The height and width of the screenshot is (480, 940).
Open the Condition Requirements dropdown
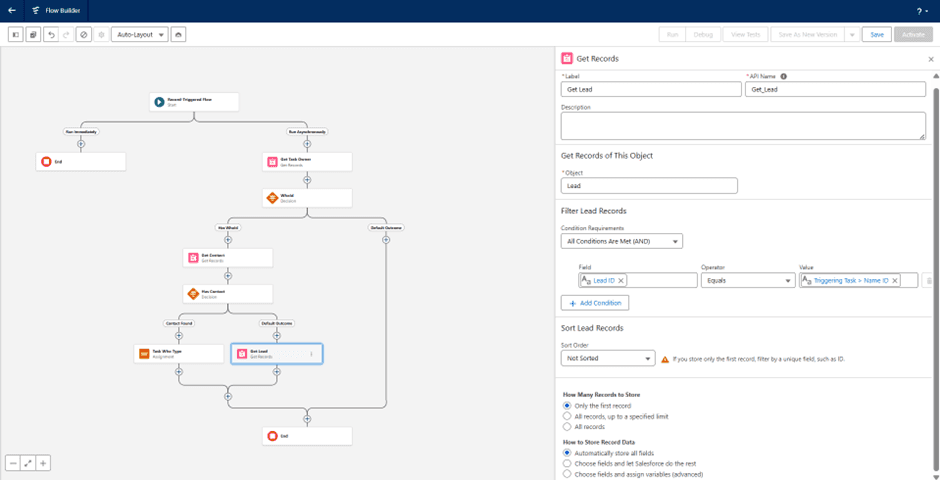[x=622, y=241]
